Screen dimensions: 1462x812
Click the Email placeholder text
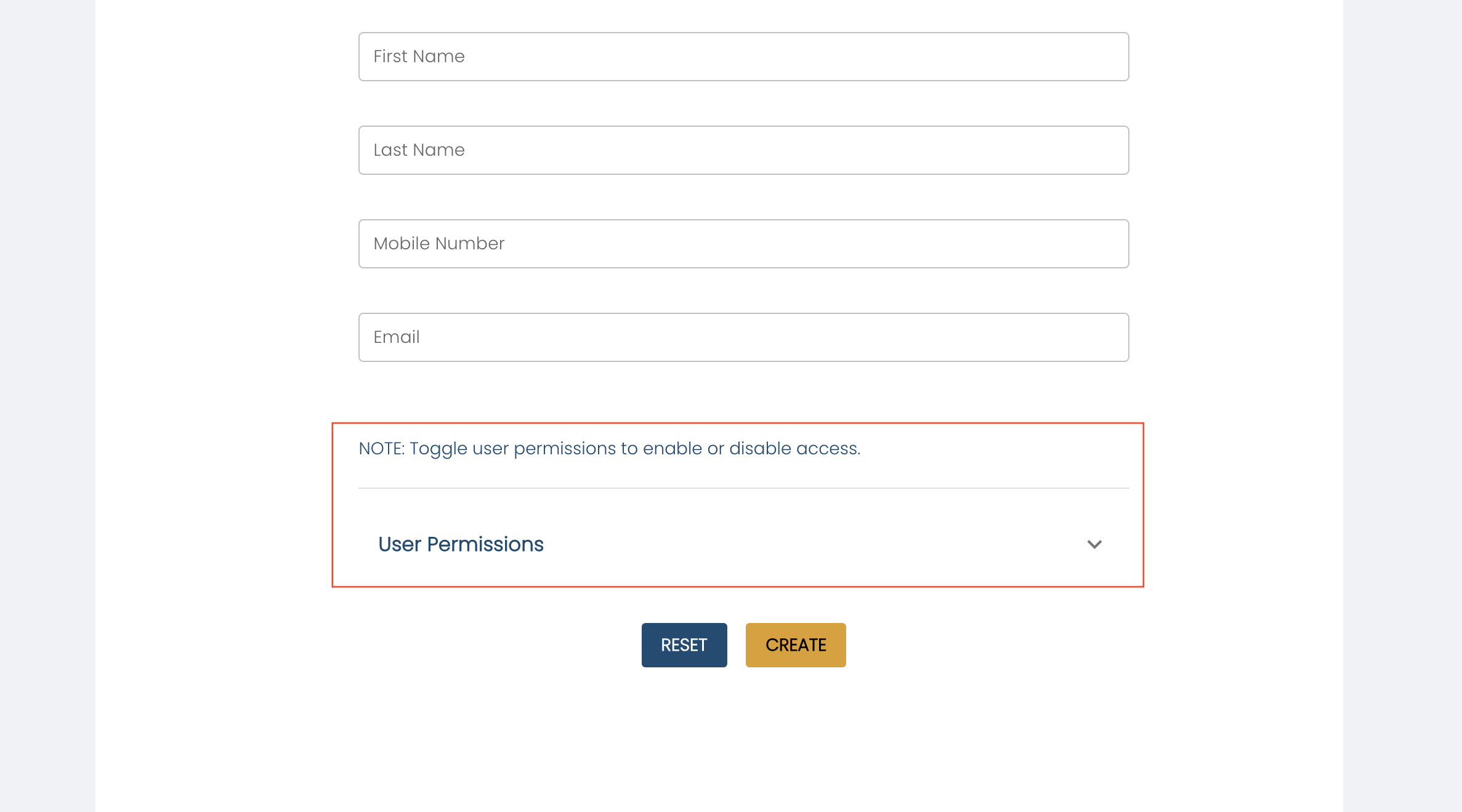[396, 337]
